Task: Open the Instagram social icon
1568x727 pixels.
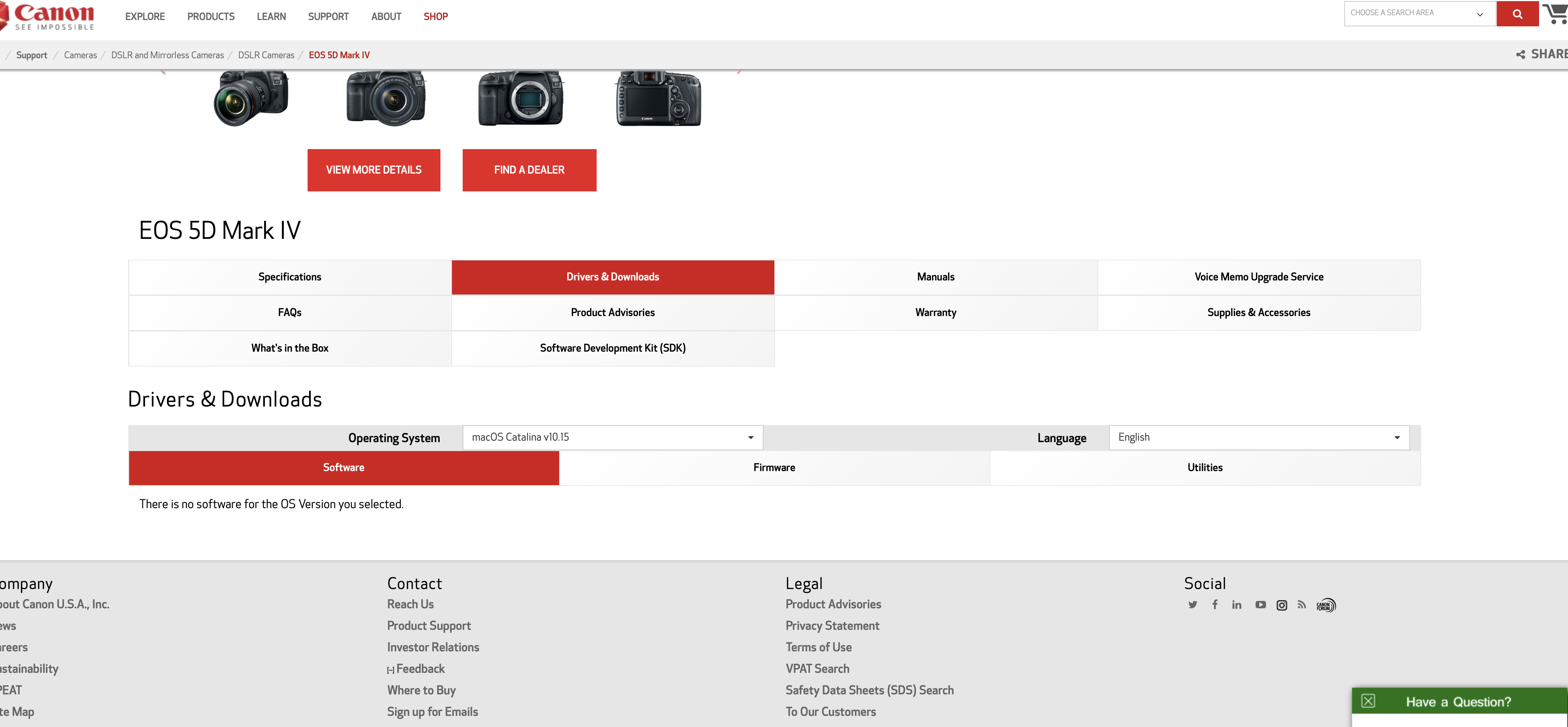Action: (1281, 605)
